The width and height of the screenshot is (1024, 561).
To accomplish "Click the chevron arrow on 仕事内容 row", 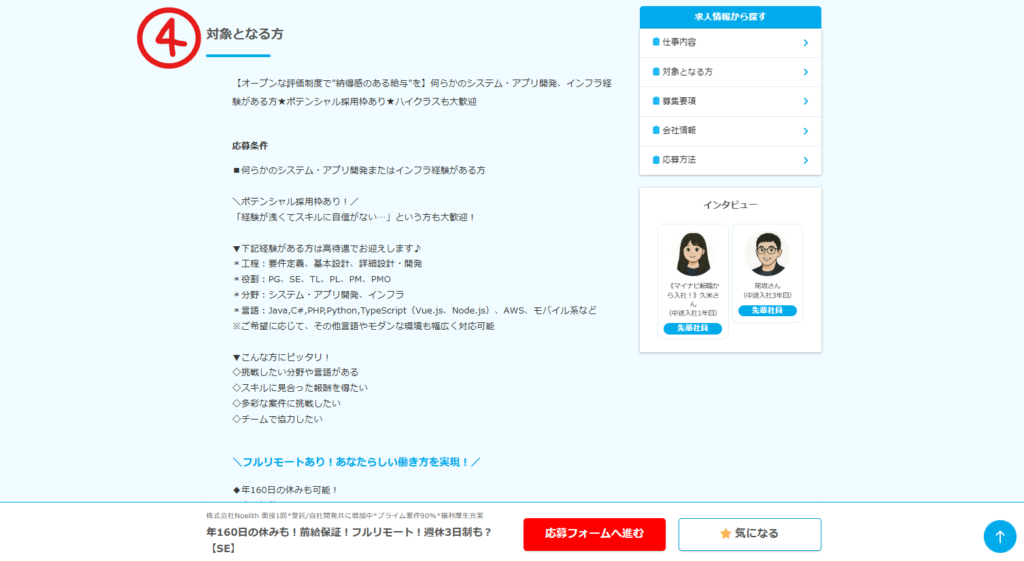I will 805,43.
